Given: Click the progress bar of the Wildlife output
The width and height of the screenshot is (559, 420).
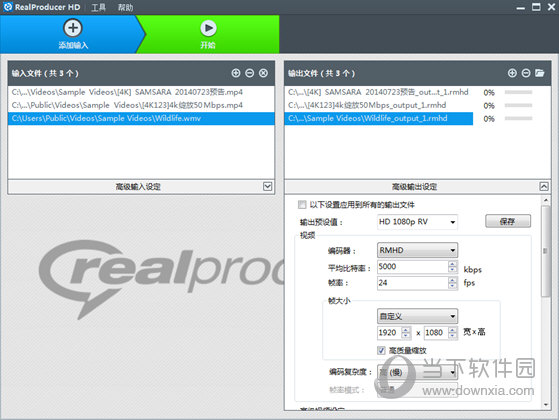Looking at the screenshot, I should pyautogui.click(x=518, y=118).
